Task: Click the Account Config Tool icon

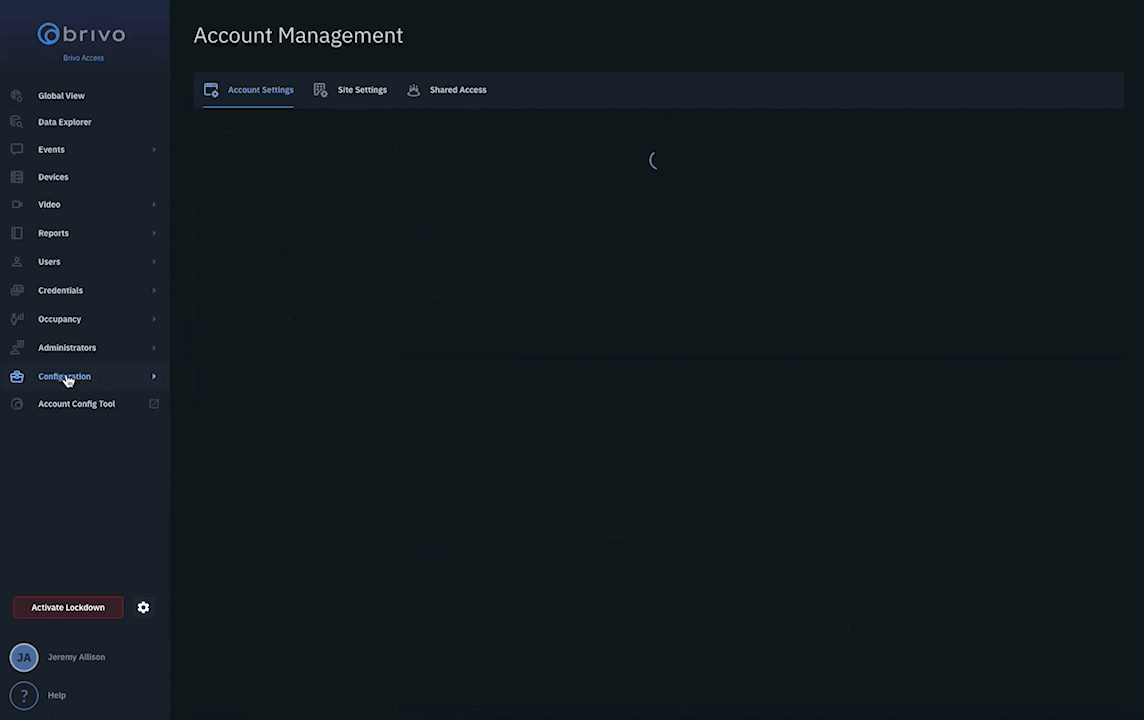Action: [x=17, y=403]
